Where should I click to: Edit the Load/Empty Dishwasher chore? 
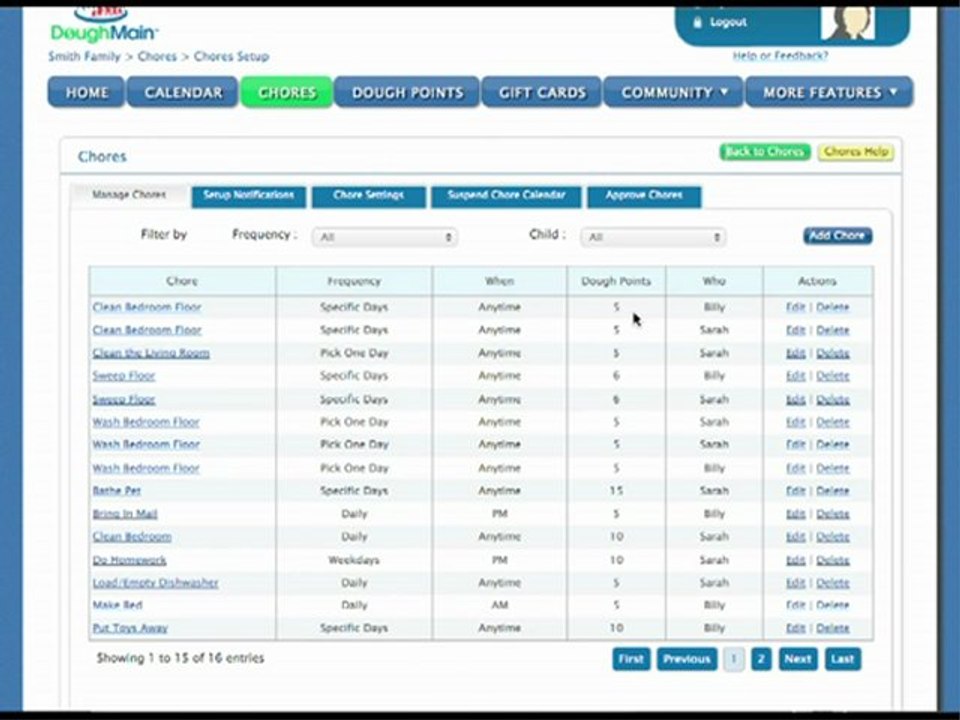(795, 583)
